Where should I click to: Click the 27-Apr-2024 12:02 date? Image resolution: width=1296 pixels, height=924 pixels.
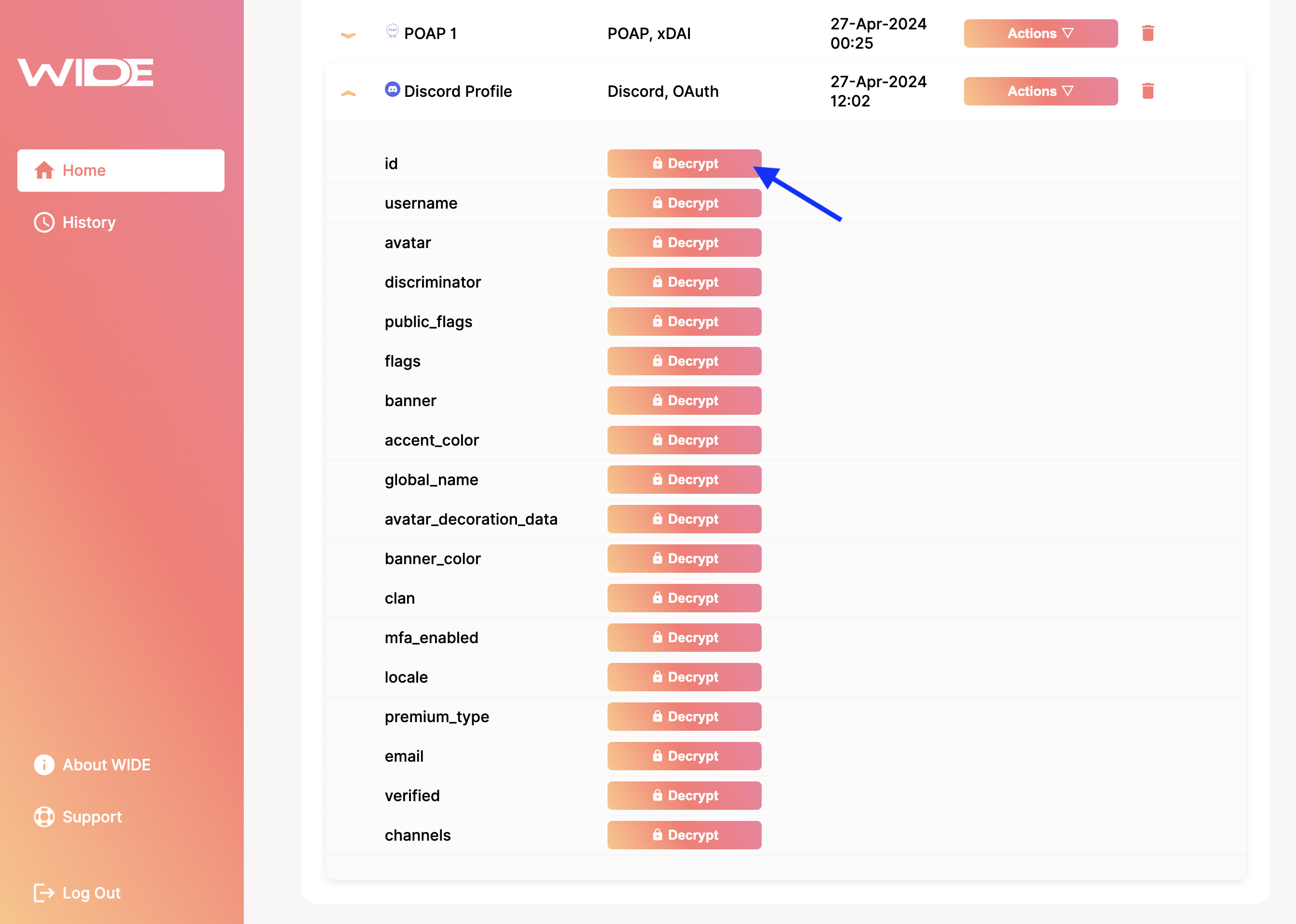[x=878, y=91]
